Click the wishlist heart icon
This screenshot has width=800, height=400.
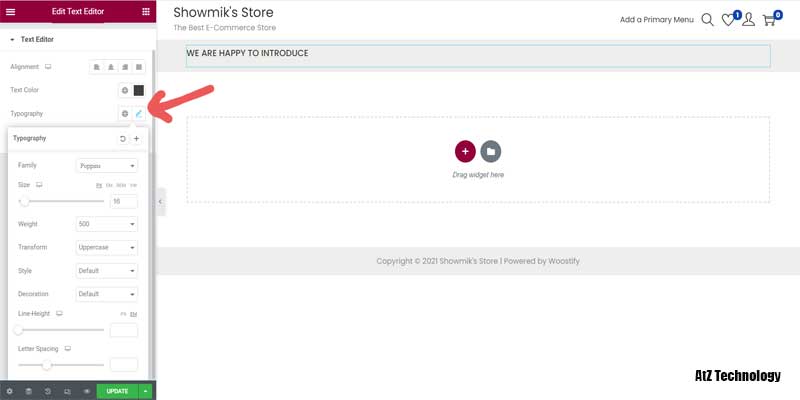coord(729,19)
